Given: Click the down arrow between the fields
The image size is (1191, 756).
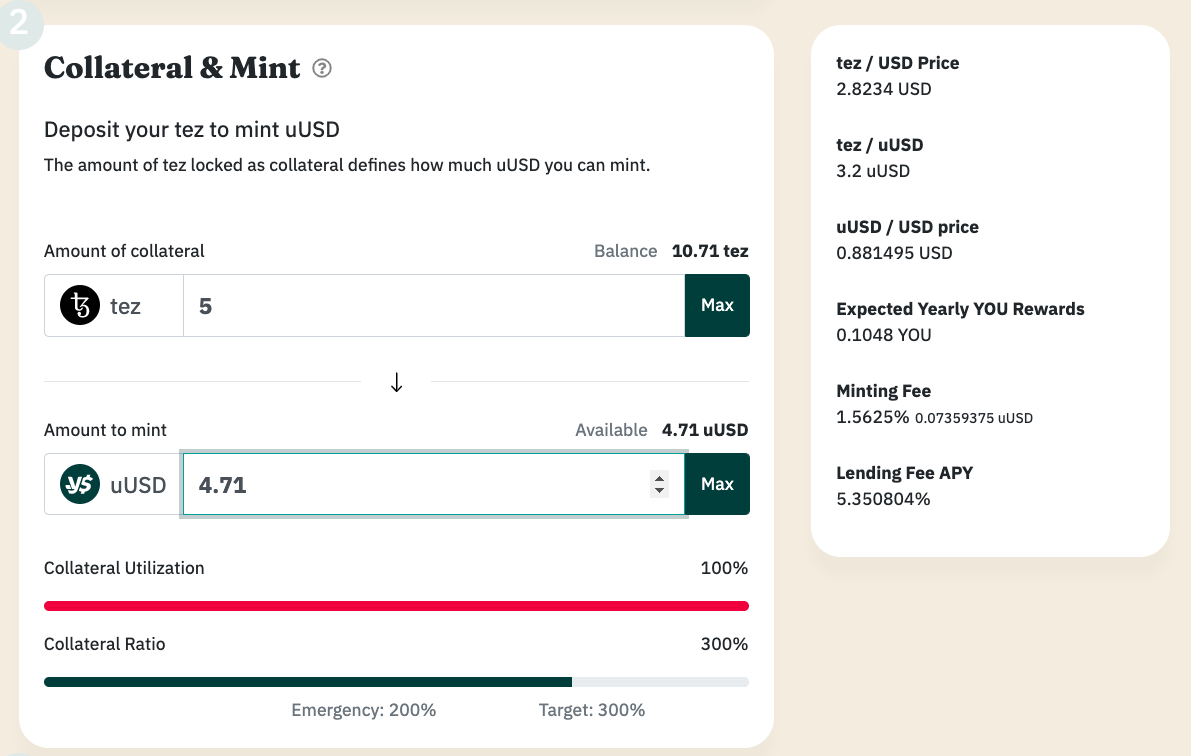Looking at the screenshot, I should click(397, 382).
